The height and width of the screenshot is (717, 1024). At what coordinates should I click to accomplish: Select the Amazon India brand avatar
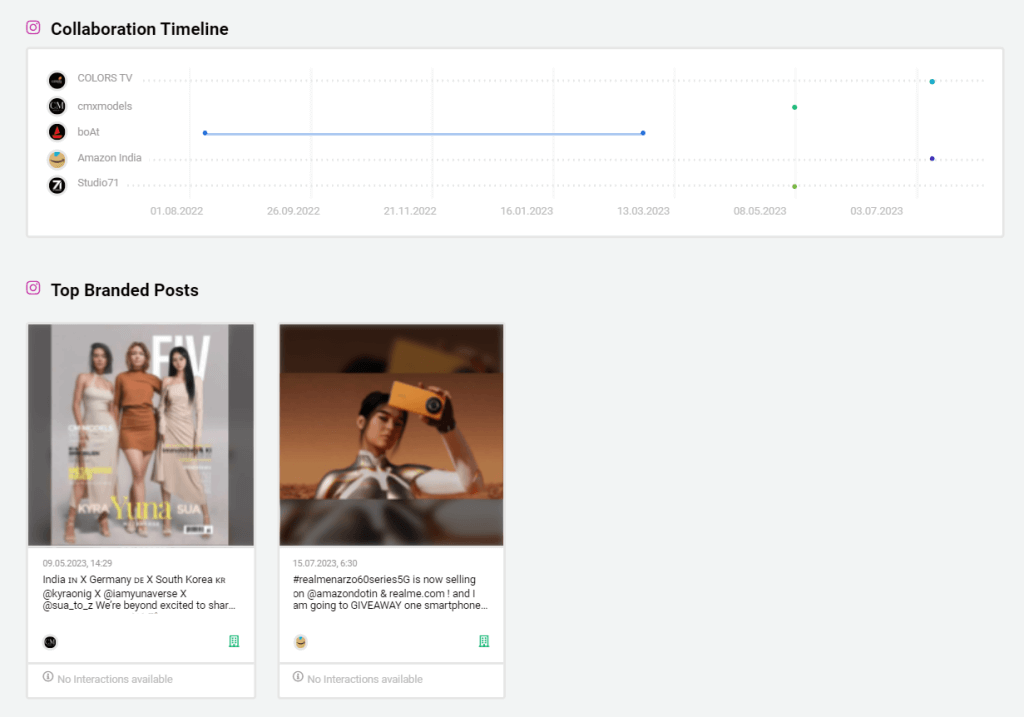tap(57, 157)
